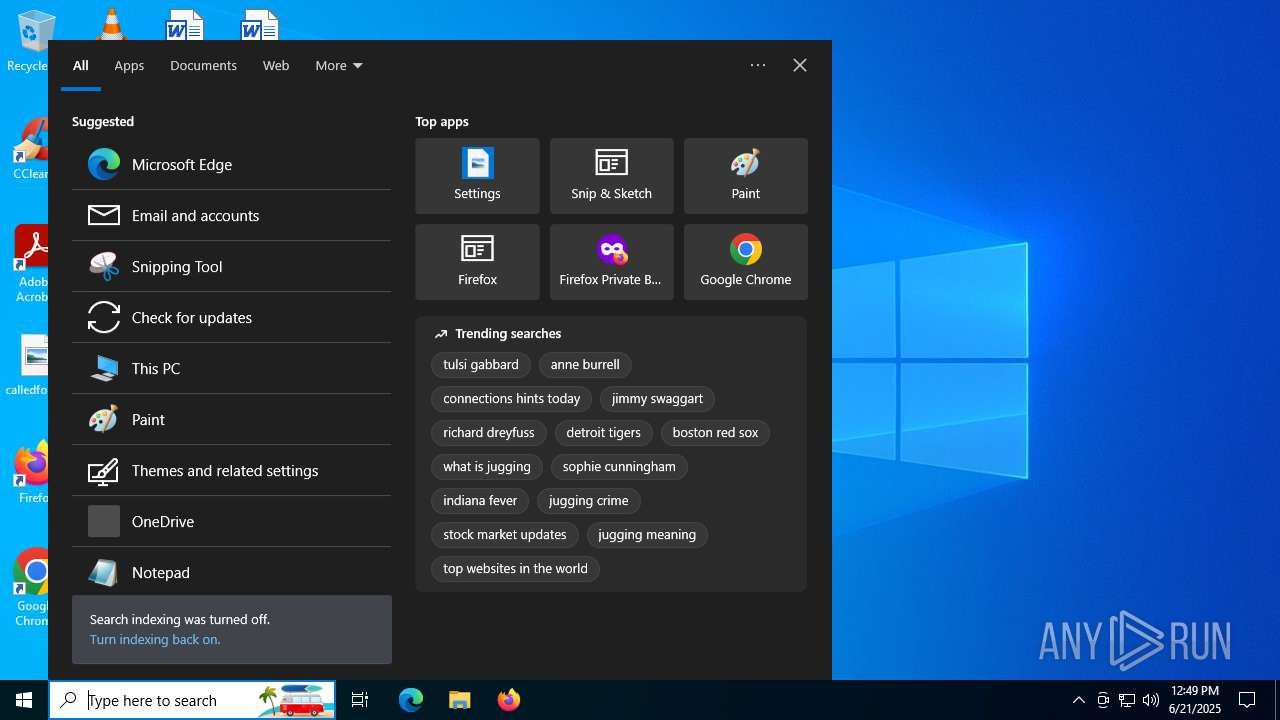This screenshot has height=720, width=1280.
Task: Open Settings tile in Top apps
Action: [x=477, y=176]
